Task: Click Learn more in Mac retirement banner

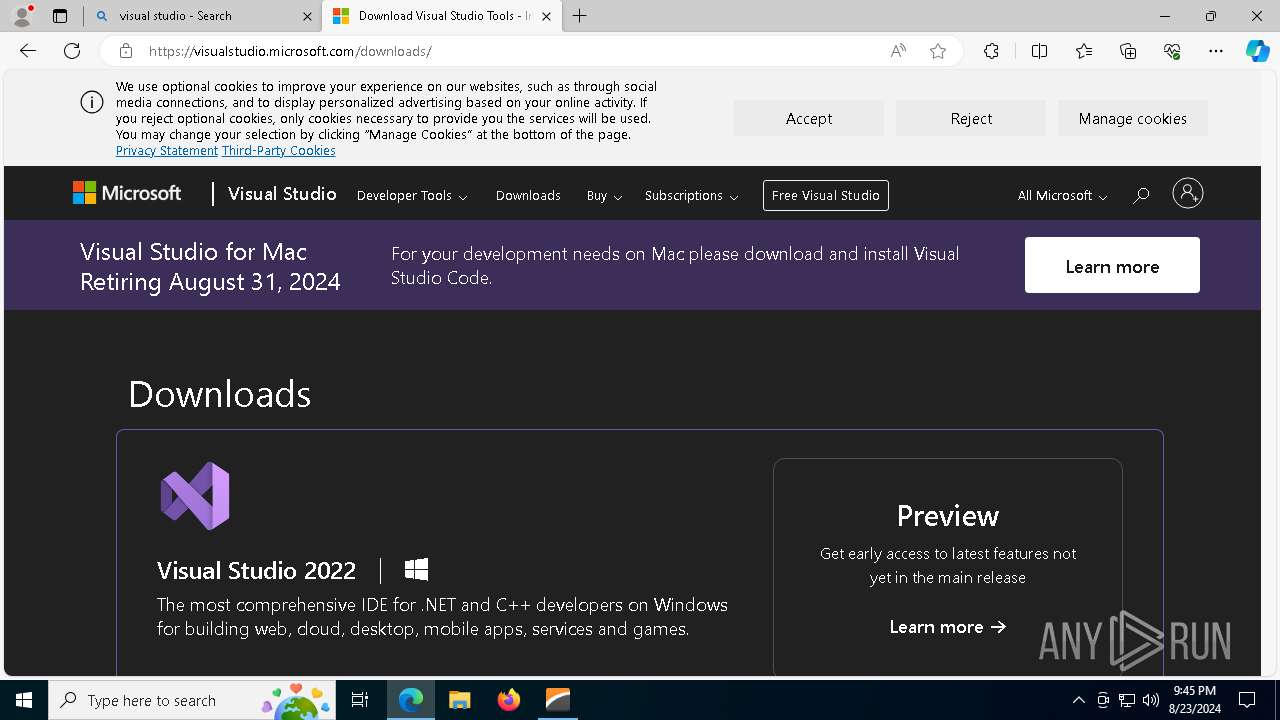Action: [1112, 265]
